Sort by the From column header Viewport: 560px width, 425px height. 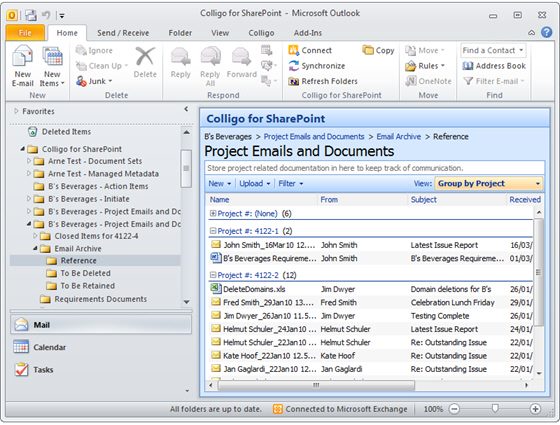(329, 199)
